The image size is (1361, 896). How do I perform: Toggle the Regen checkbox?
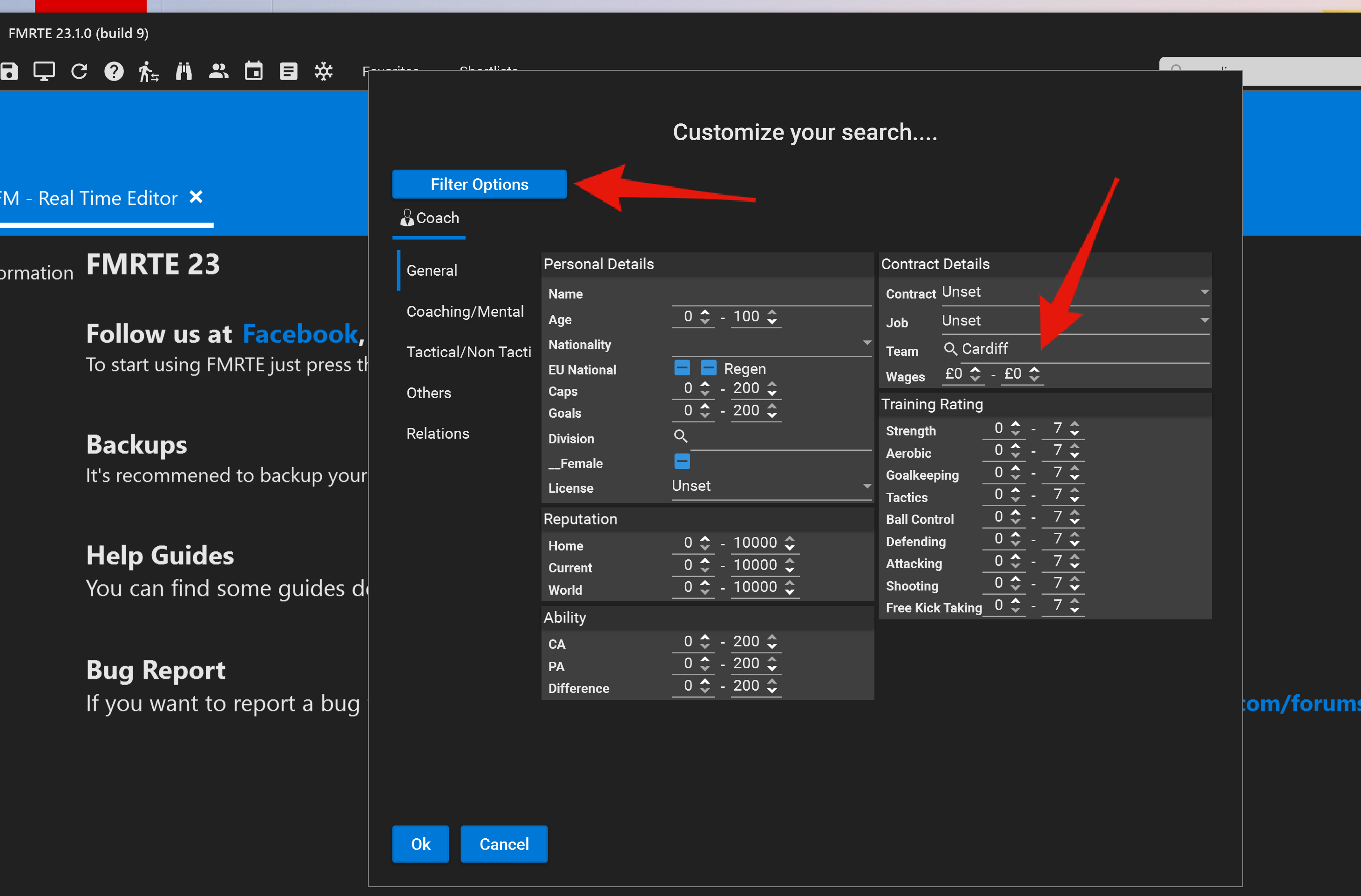click(x=709, y=367)
